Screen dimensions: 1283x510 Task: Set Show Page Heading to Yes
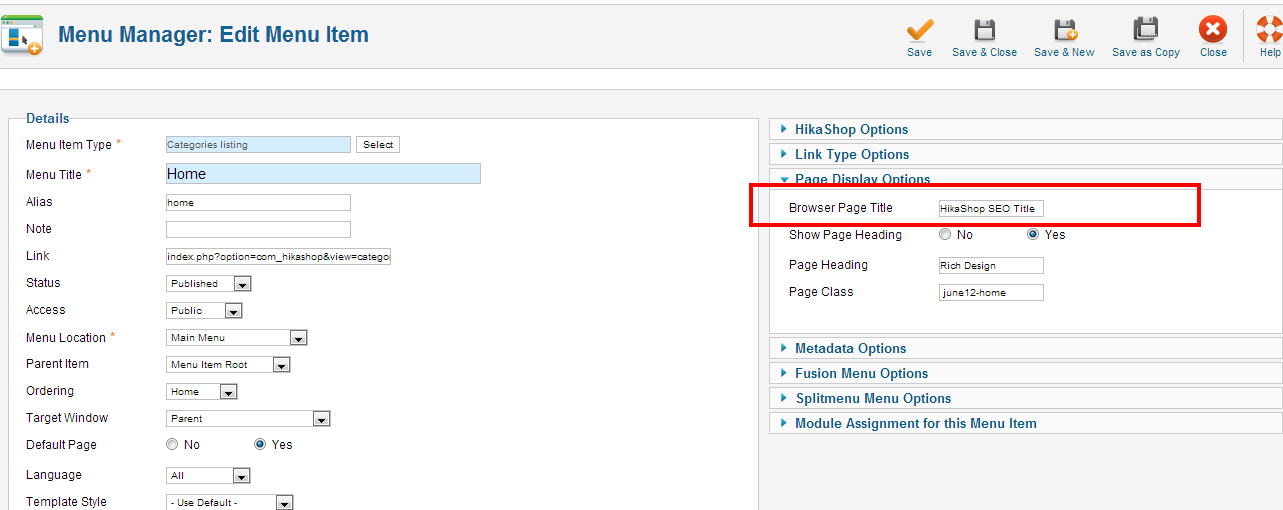tap(1033, 235)
